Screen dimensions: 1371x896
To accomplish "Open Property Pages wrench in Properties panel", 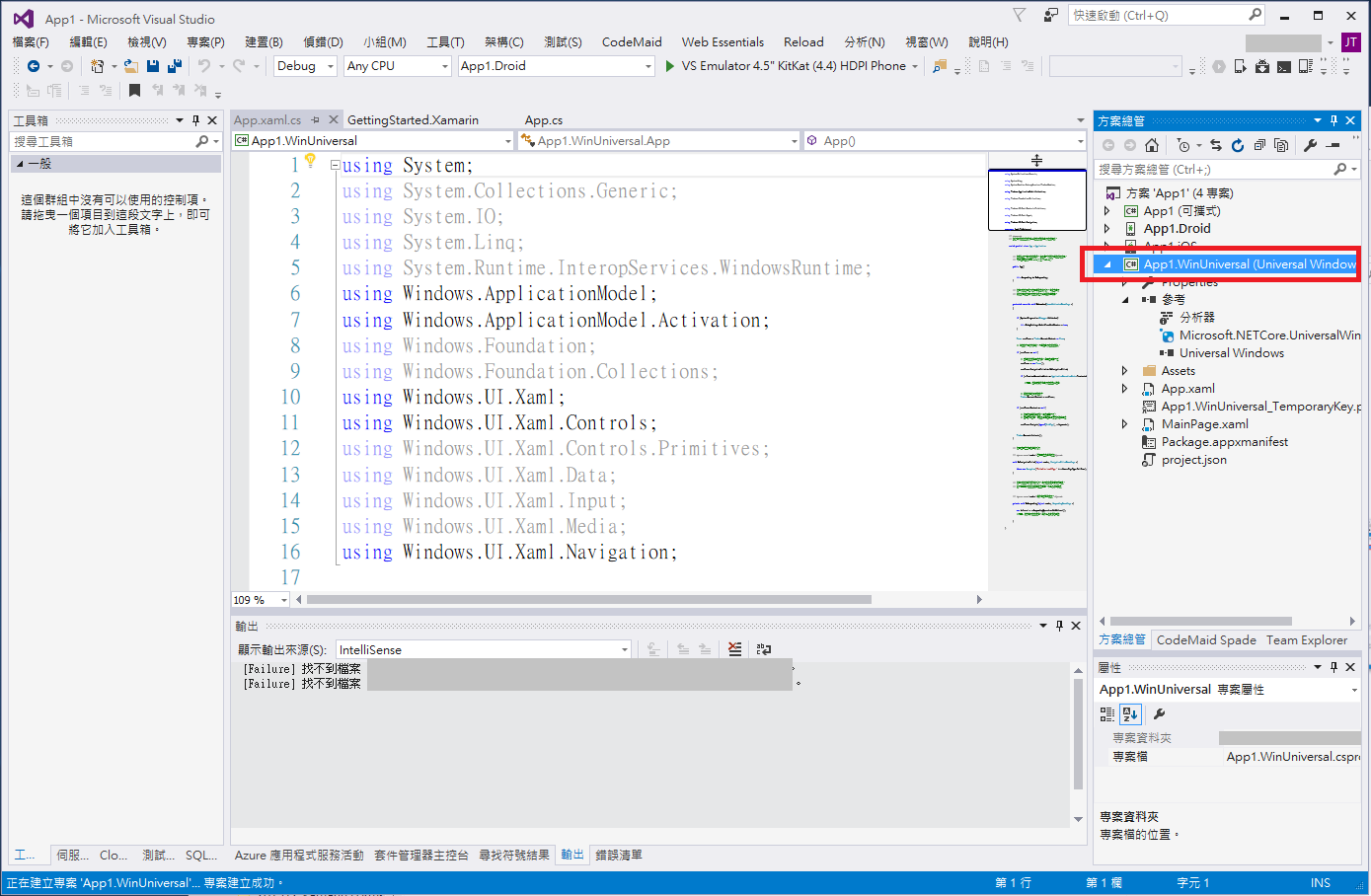I will pyautogui.click(x=1160, y=713).
